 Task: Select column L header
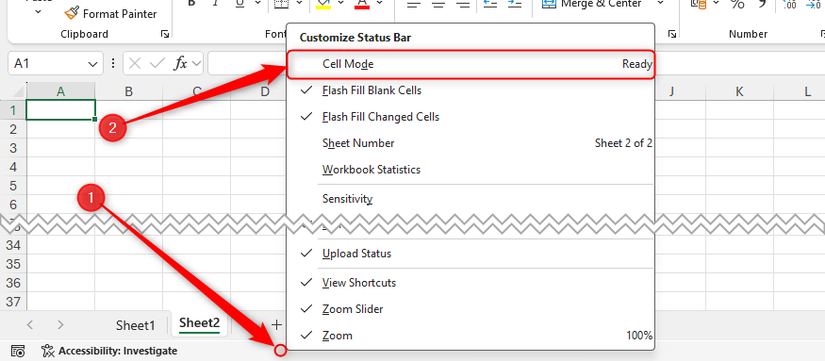[x=799, y=92]
